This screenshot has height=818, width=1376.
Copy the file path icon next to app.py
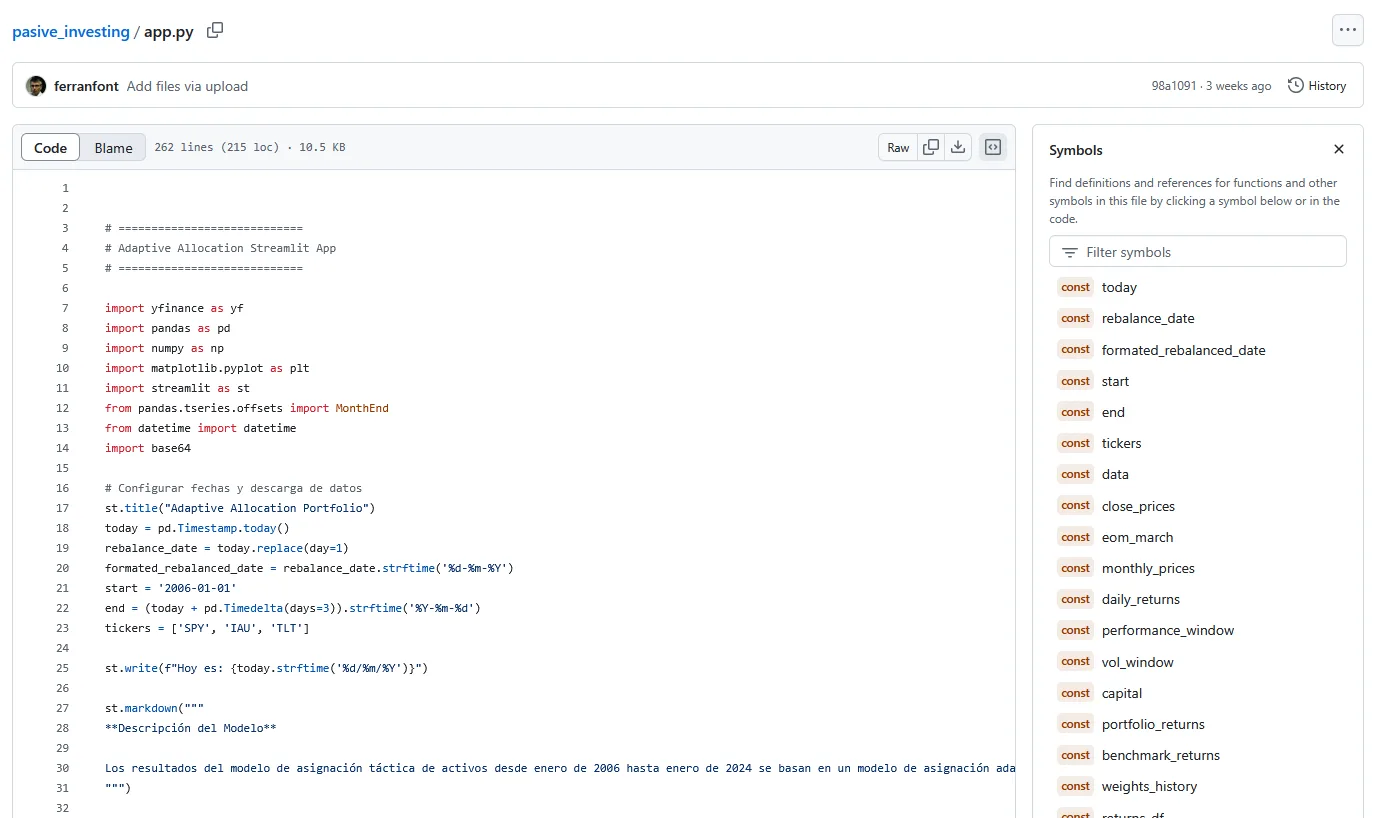point(215,31)
